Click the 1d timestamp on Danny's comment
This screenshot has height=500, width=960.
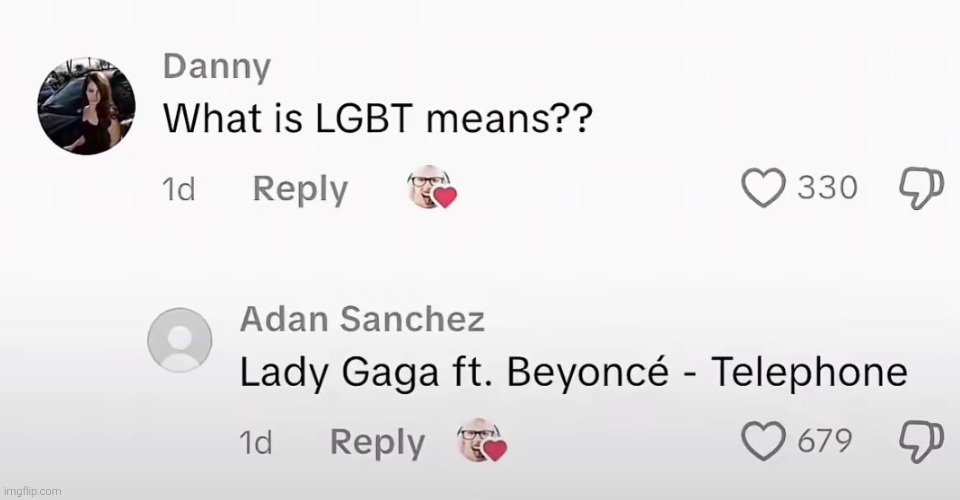pos(178,190)
